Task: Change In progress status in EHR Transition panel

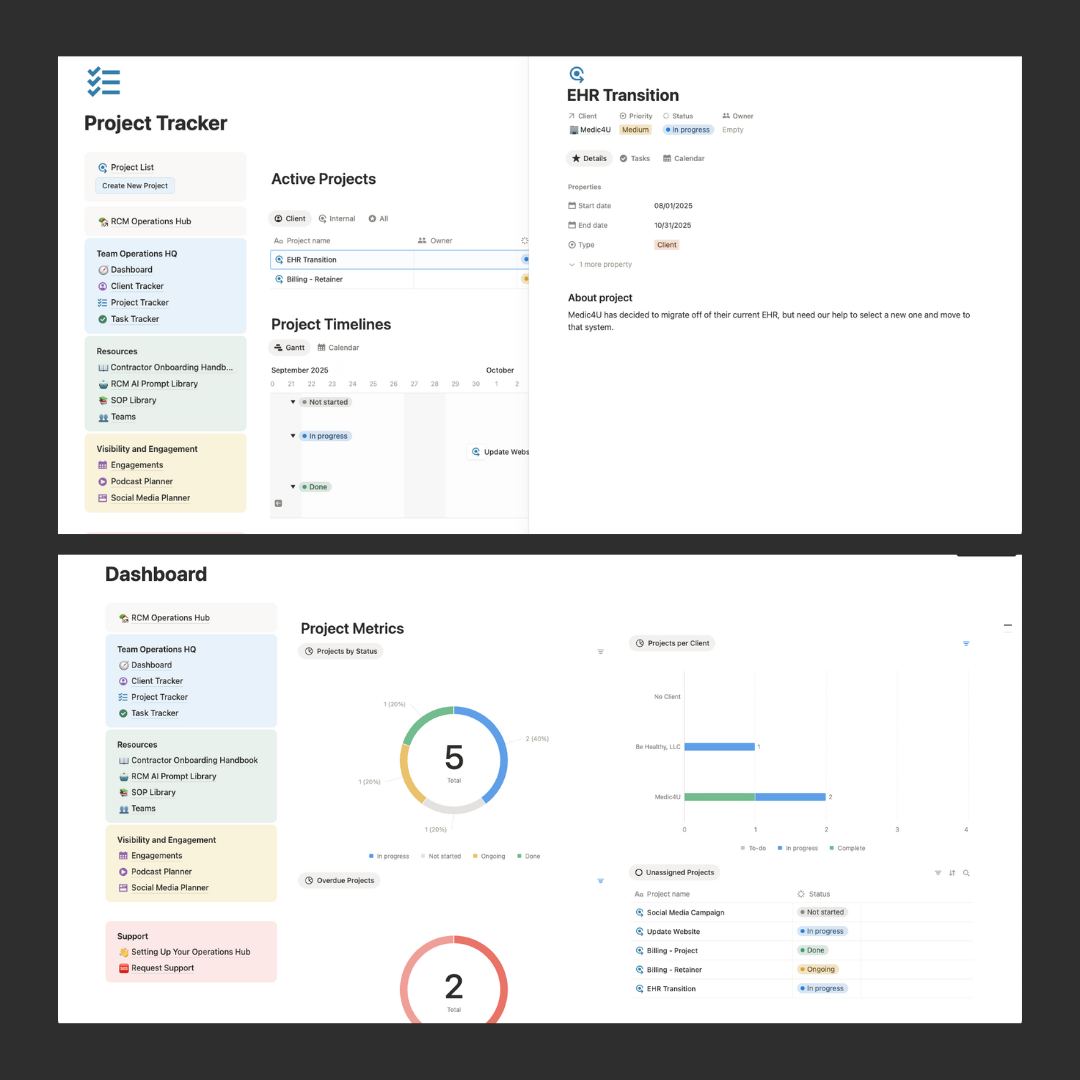Action: (x=688, y=130)
